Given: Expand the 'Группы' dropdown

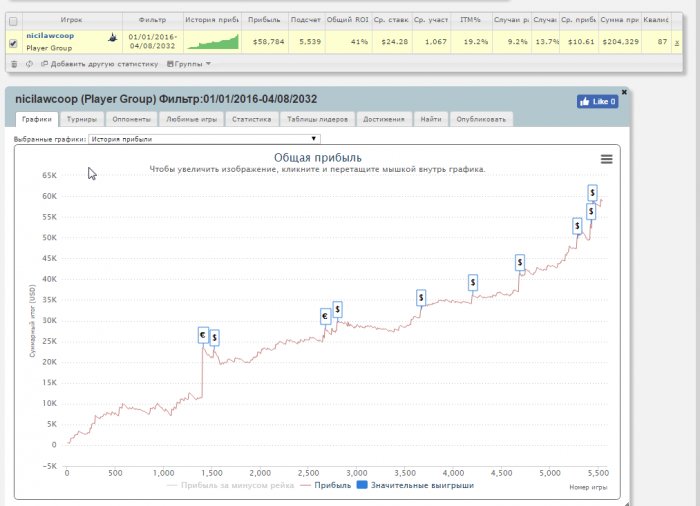Looking at the screenshot, I should coord(190,63).
